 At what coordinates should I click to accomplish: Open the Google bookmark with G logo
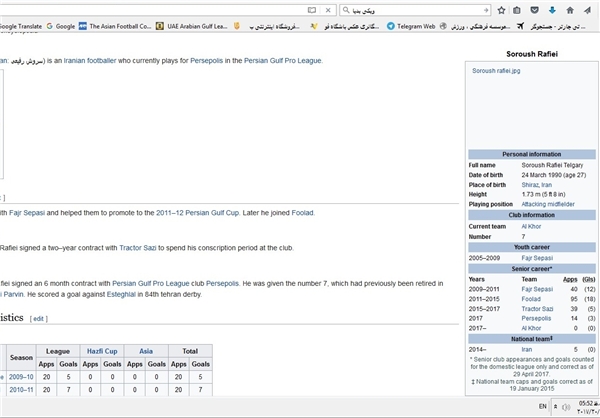point(61,26)
